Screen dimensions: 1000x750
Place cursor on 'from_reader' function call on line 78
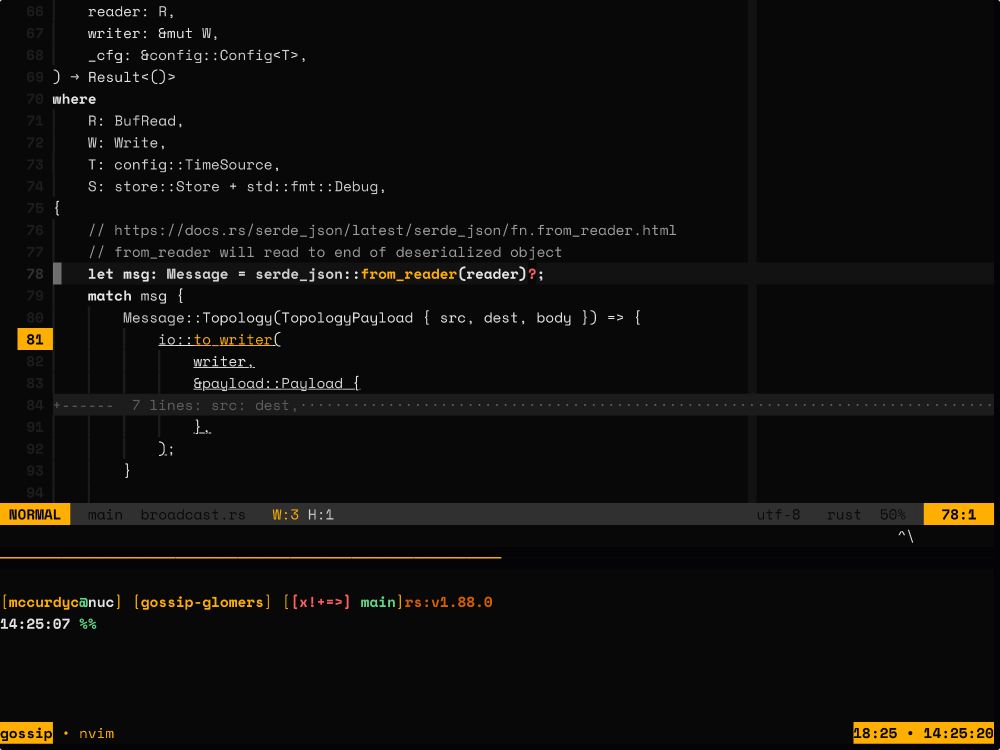pos(409,274)
